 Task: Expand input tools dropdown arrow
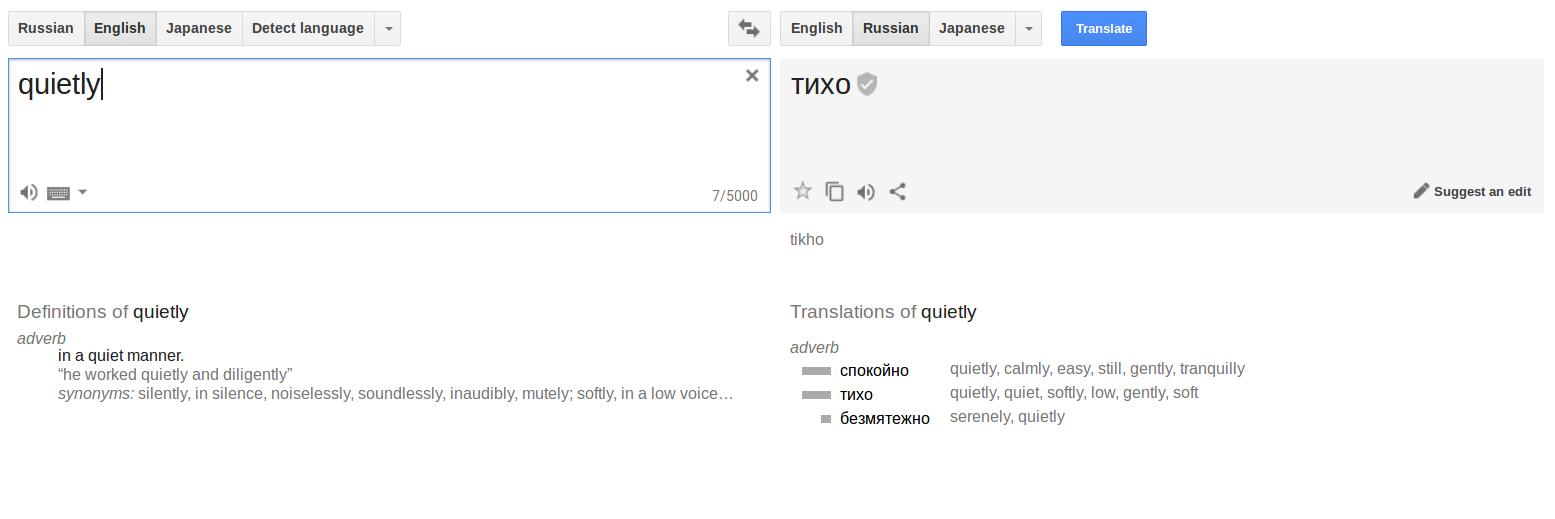pos(82,192)
